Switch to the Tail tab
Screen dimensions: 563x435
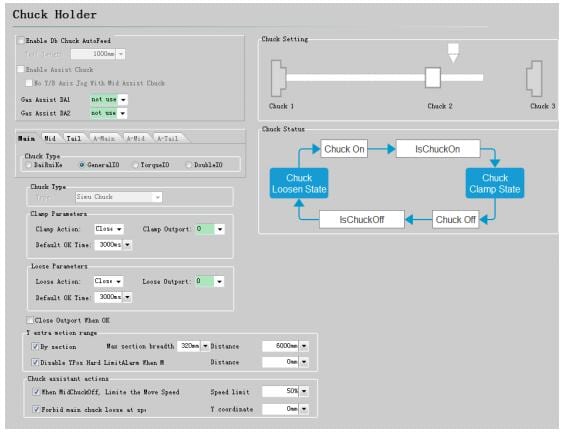74,138
